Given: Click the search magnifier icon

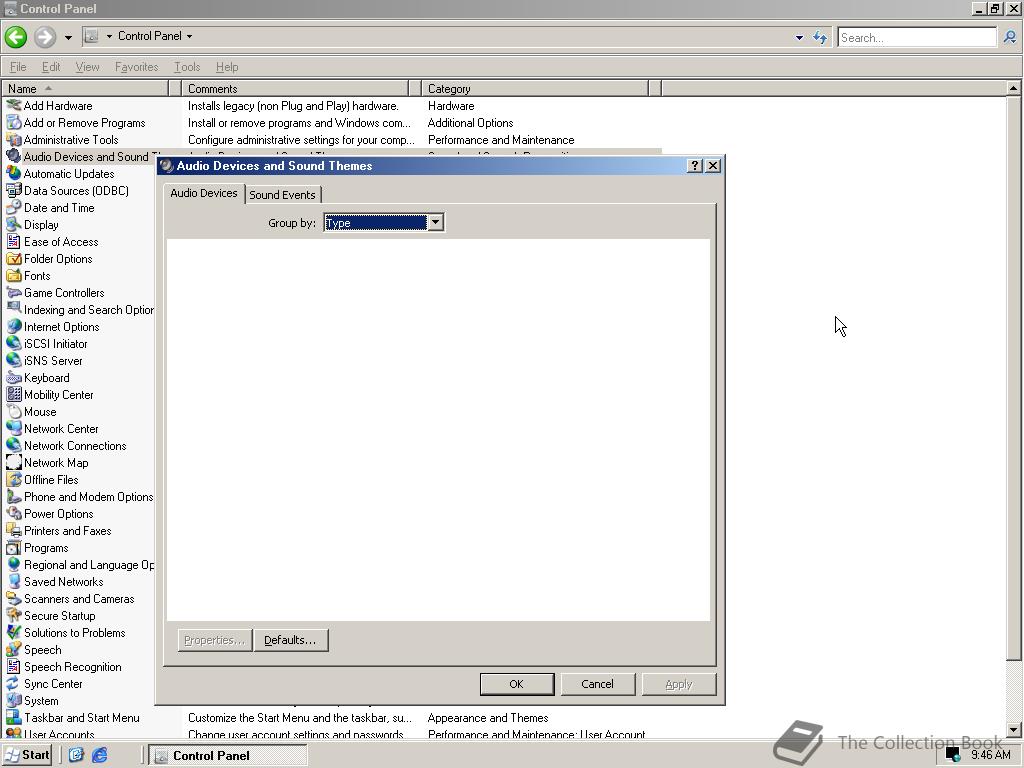Looking at the screenshot, I should tap(1010, 37).
